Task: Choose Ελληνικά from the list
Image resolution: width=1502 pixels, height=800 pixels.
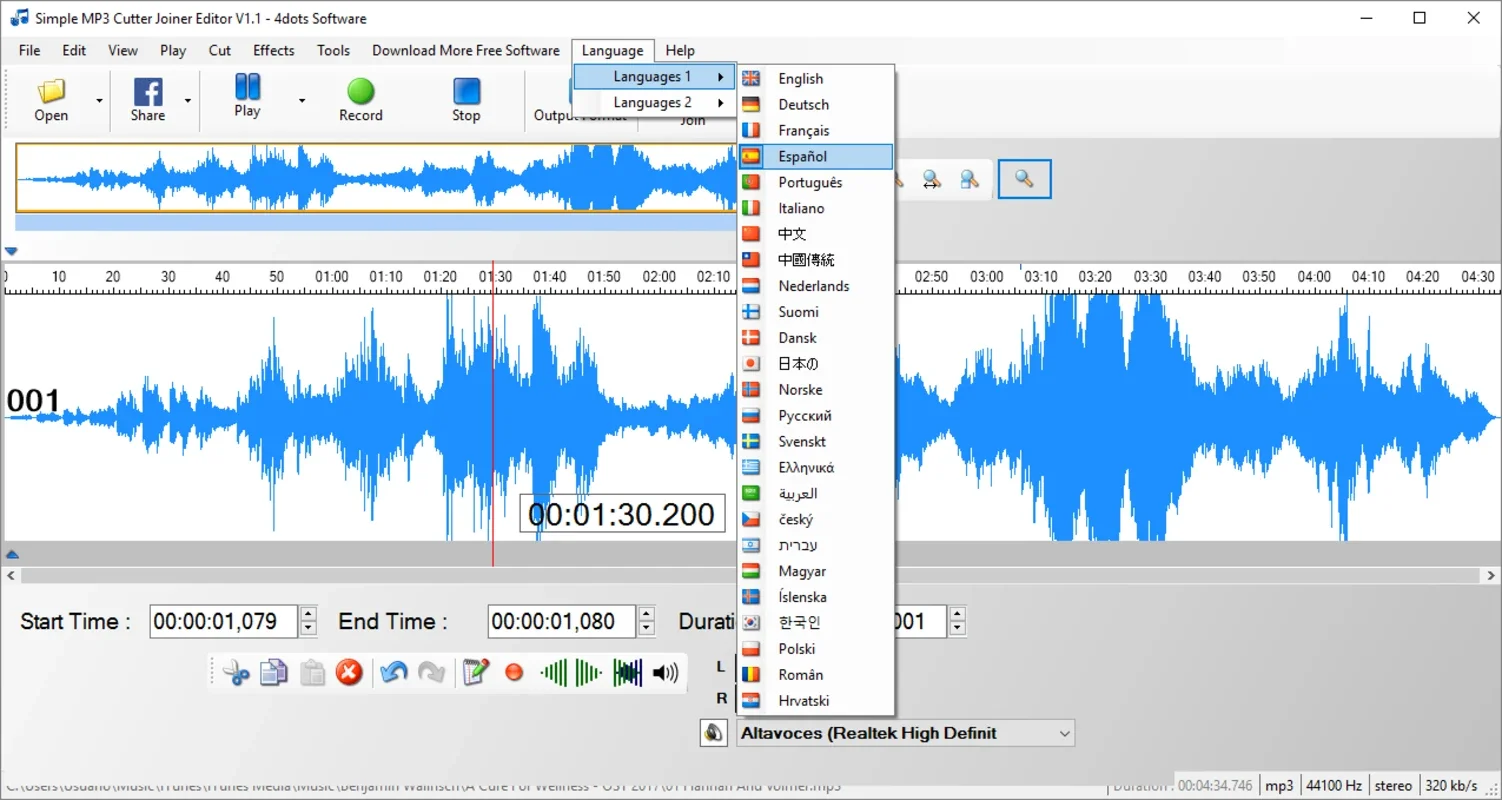Action: [816, 468]
